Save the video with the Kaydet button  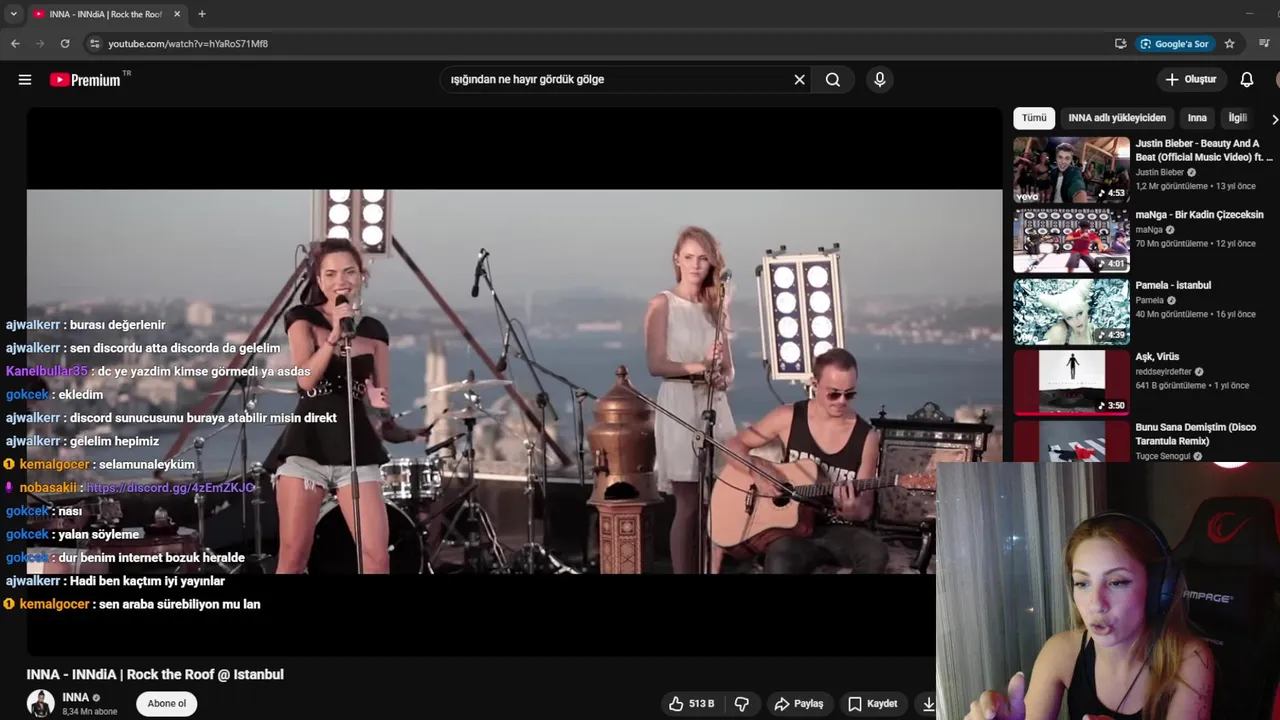[873, 704]
